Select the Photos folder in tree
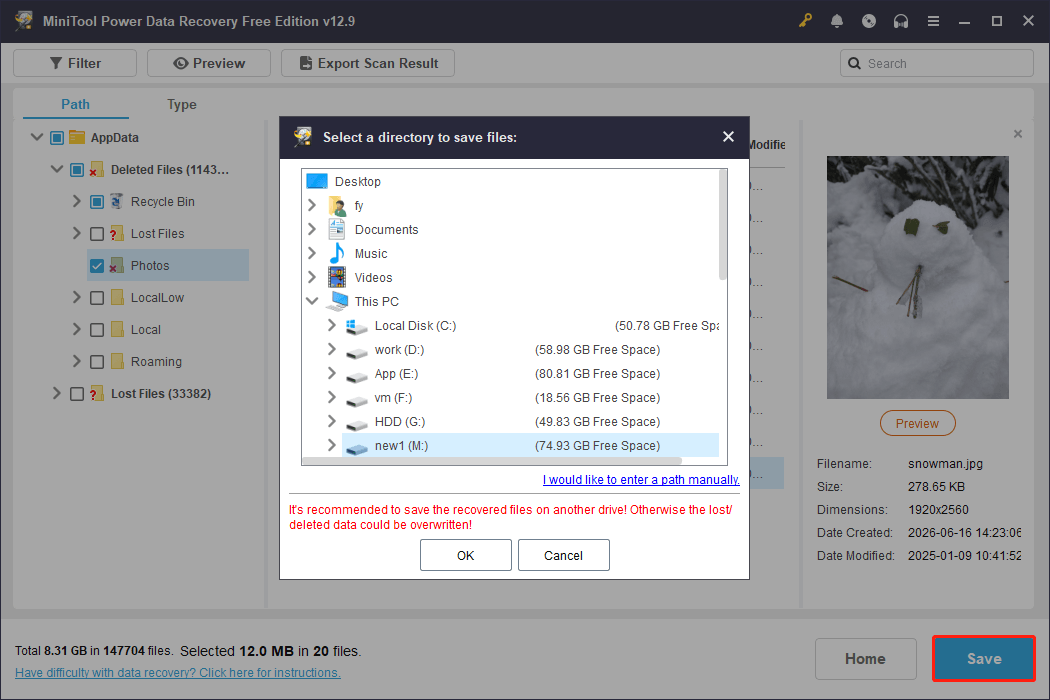Image resolution: width=1050 pixels, height=700 pixels. (x=168, y=265)
